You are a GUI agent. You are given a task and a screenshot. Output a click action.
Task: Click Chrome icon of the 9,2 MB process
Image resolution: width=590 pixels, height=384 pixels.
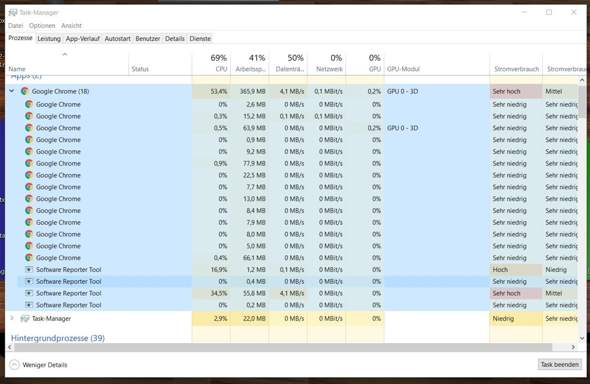tap(29, 152)
